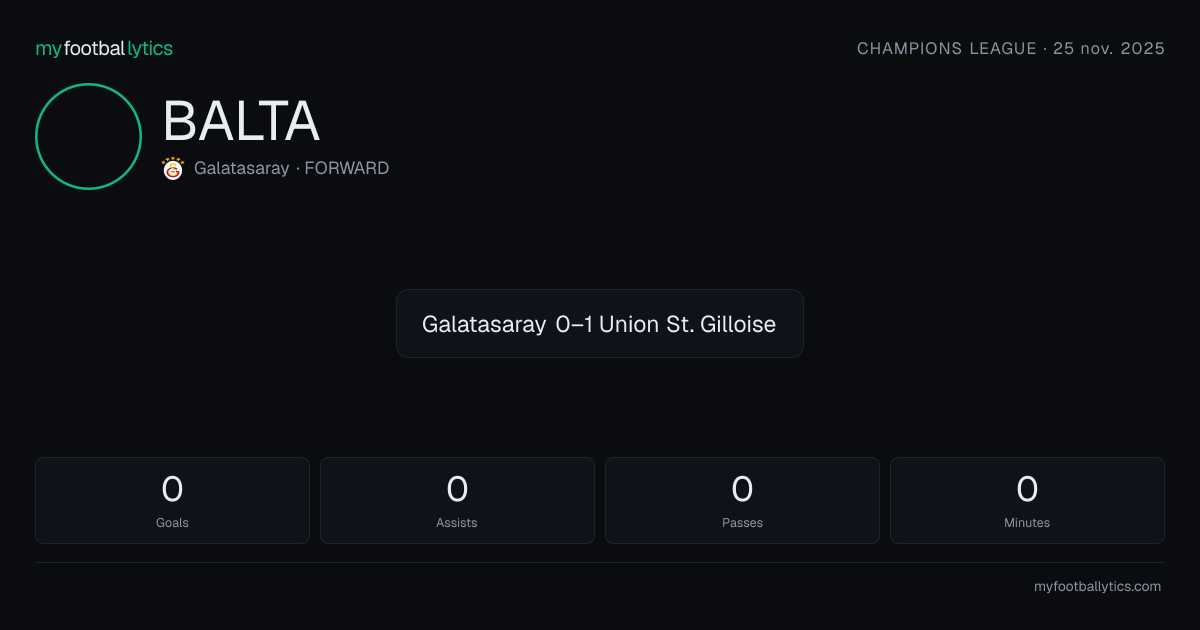Viewport: 1200px width, 630px height.
Task: Click the Minutes stat card
Action: pyautogui.click(x=1027, y=500)
